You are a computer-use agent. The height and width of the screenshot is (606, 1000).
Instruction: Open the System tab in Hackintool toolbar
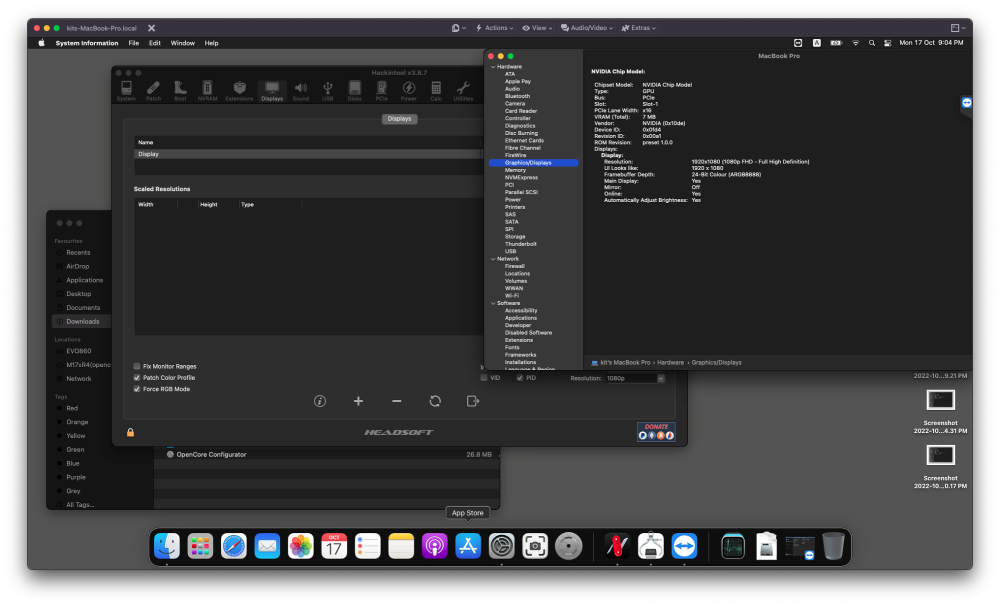pyautogui.click(x=126, y=91)
